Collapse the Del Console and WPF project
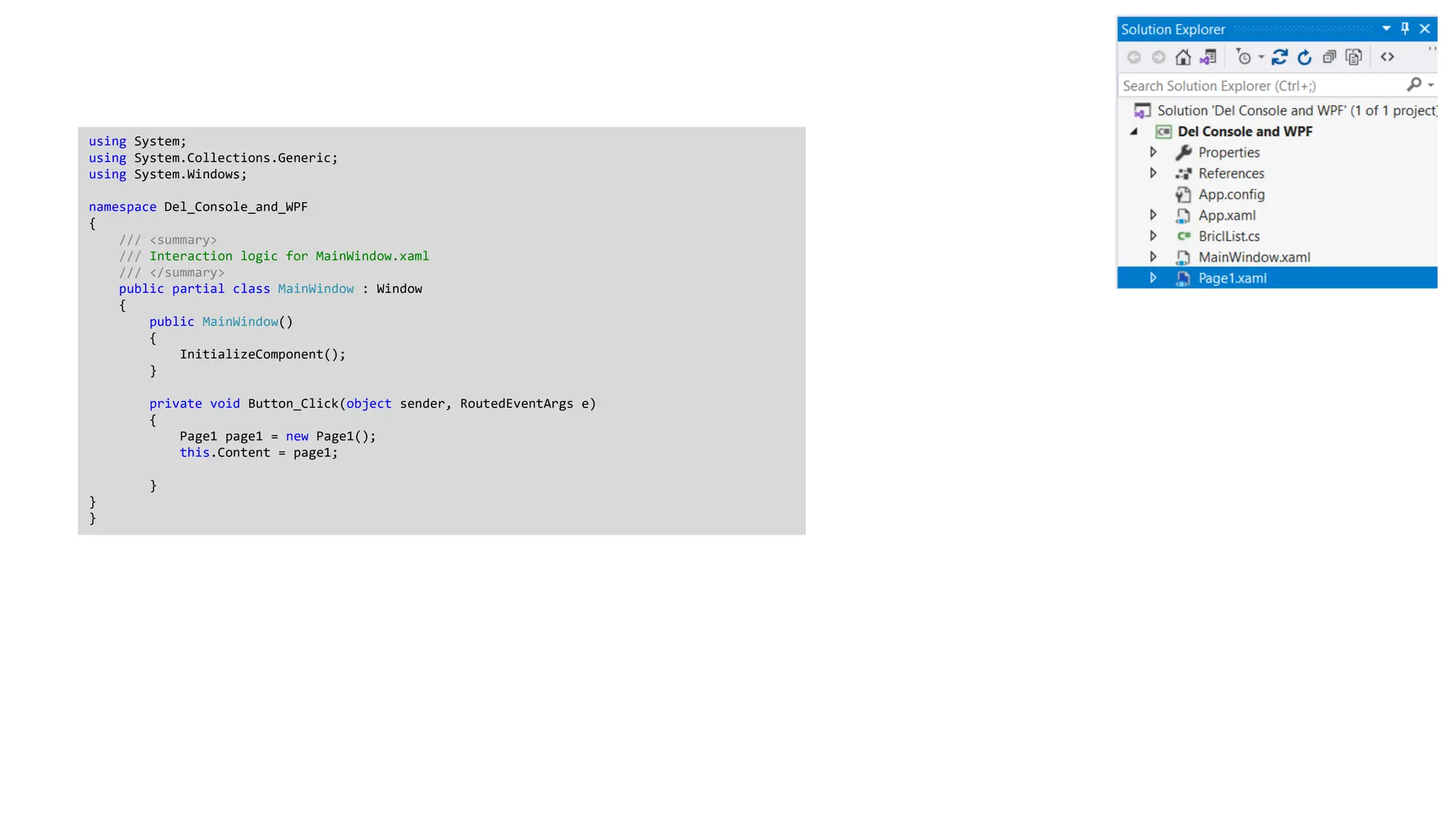 click(x=1135, y=132)
